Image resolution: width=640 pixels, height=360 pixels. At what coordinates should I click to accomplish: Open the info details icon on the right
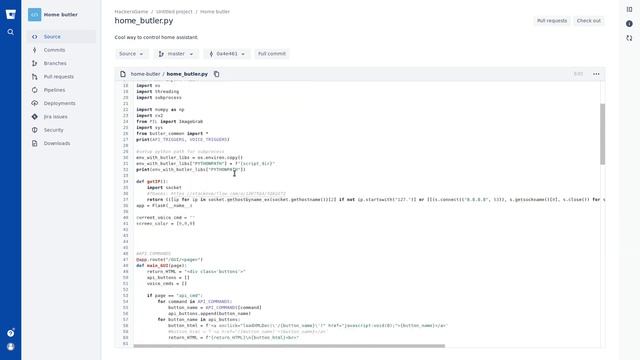tap(629, 24)
